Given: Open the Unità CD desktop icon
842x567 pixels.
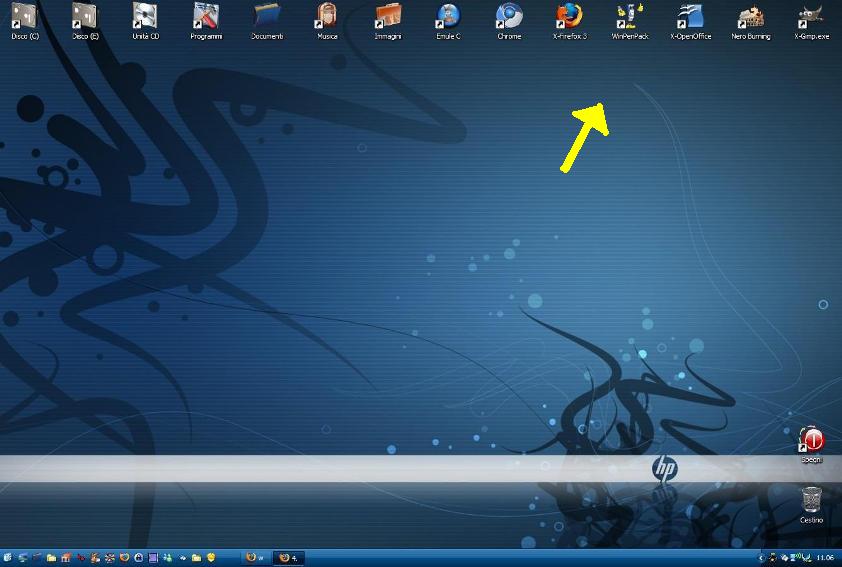Looking at the screenshot, I should tap(146, 17).
